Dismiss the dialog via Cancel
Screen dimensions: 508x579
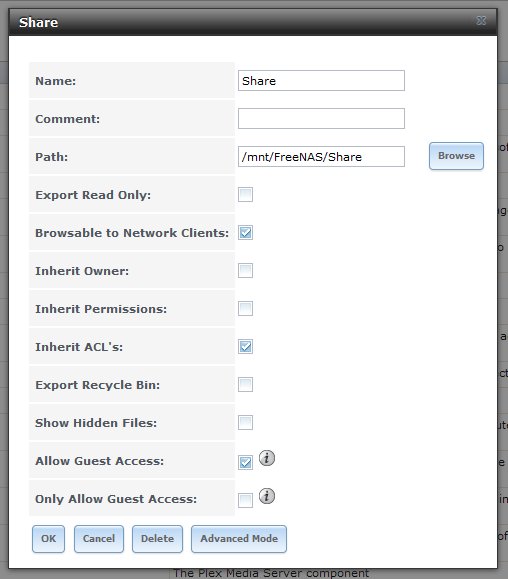pos(99,539)
